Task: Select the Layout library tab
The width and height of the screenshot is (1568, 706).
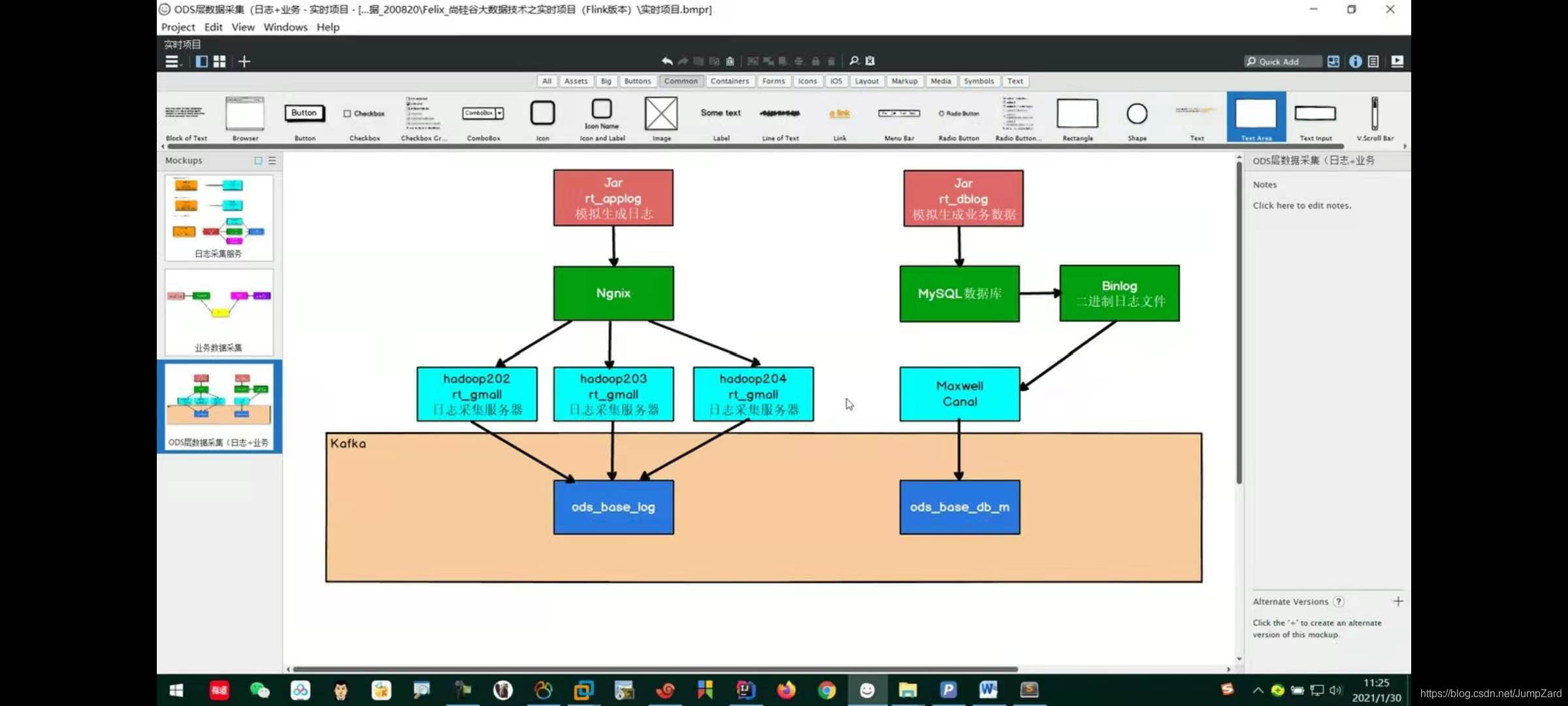Action: click(867, 81)
